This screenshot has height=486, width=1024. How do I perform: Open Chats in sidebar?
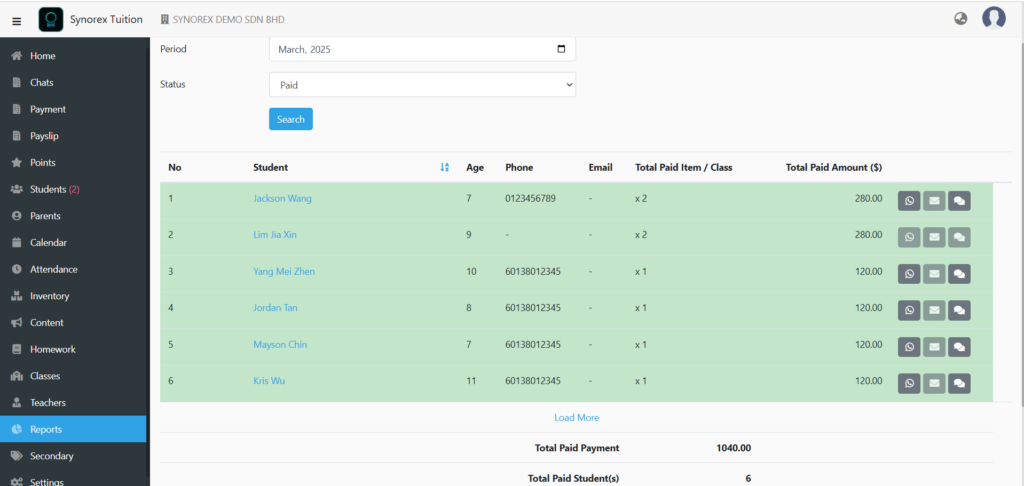[x=73, y=83]
